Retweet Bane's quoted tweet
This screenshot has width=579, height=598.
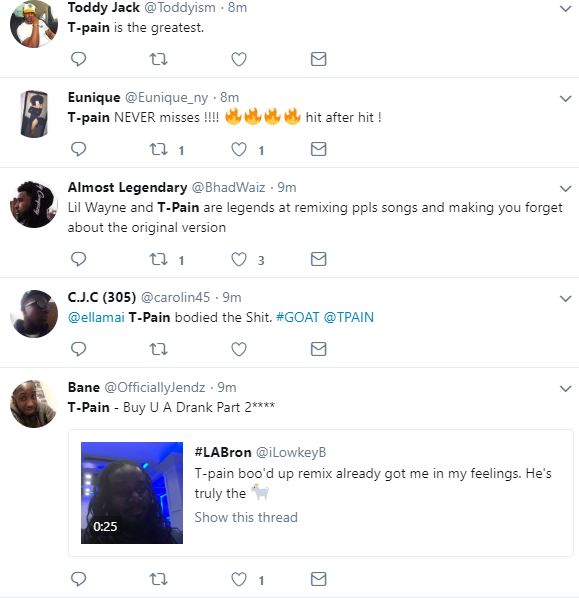click(158, 579)
